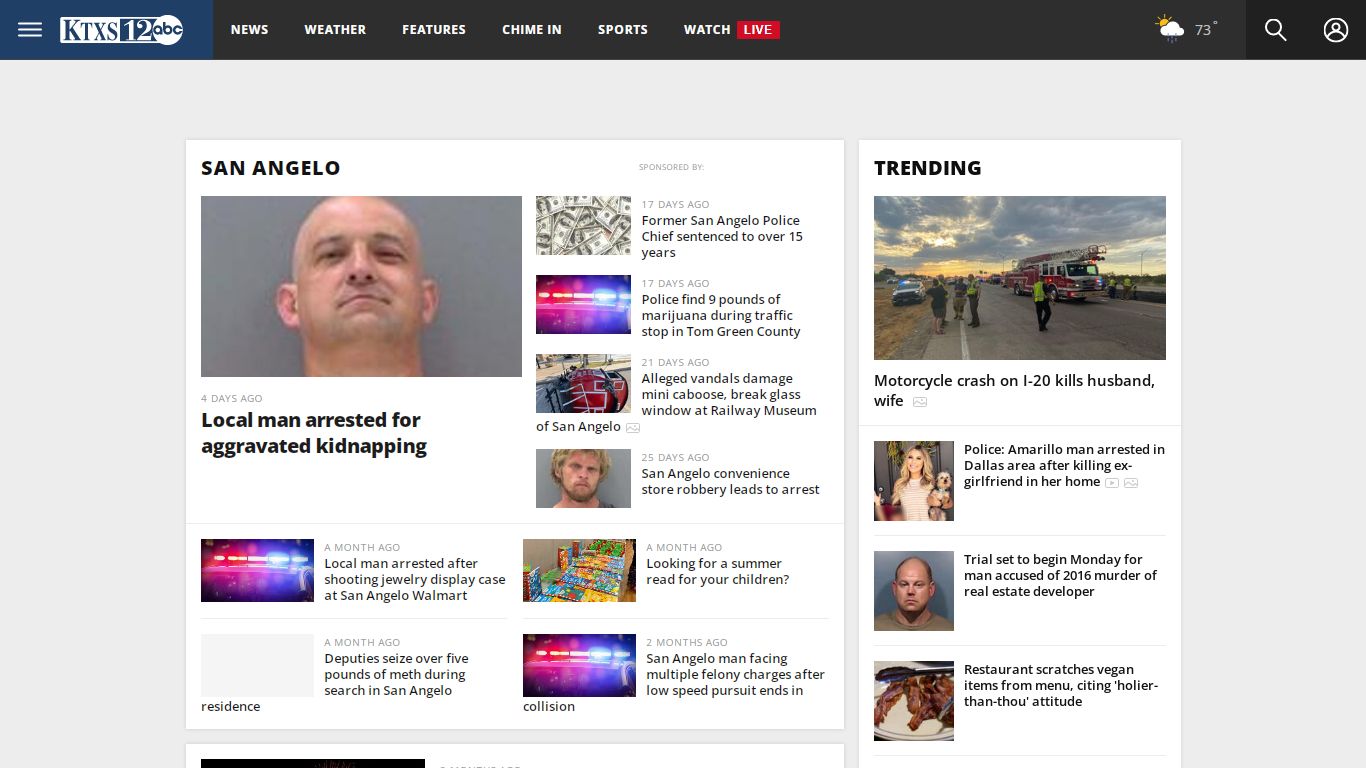
Task: Open San Angelo convenience store robbery story
Action: click(730, 482)
